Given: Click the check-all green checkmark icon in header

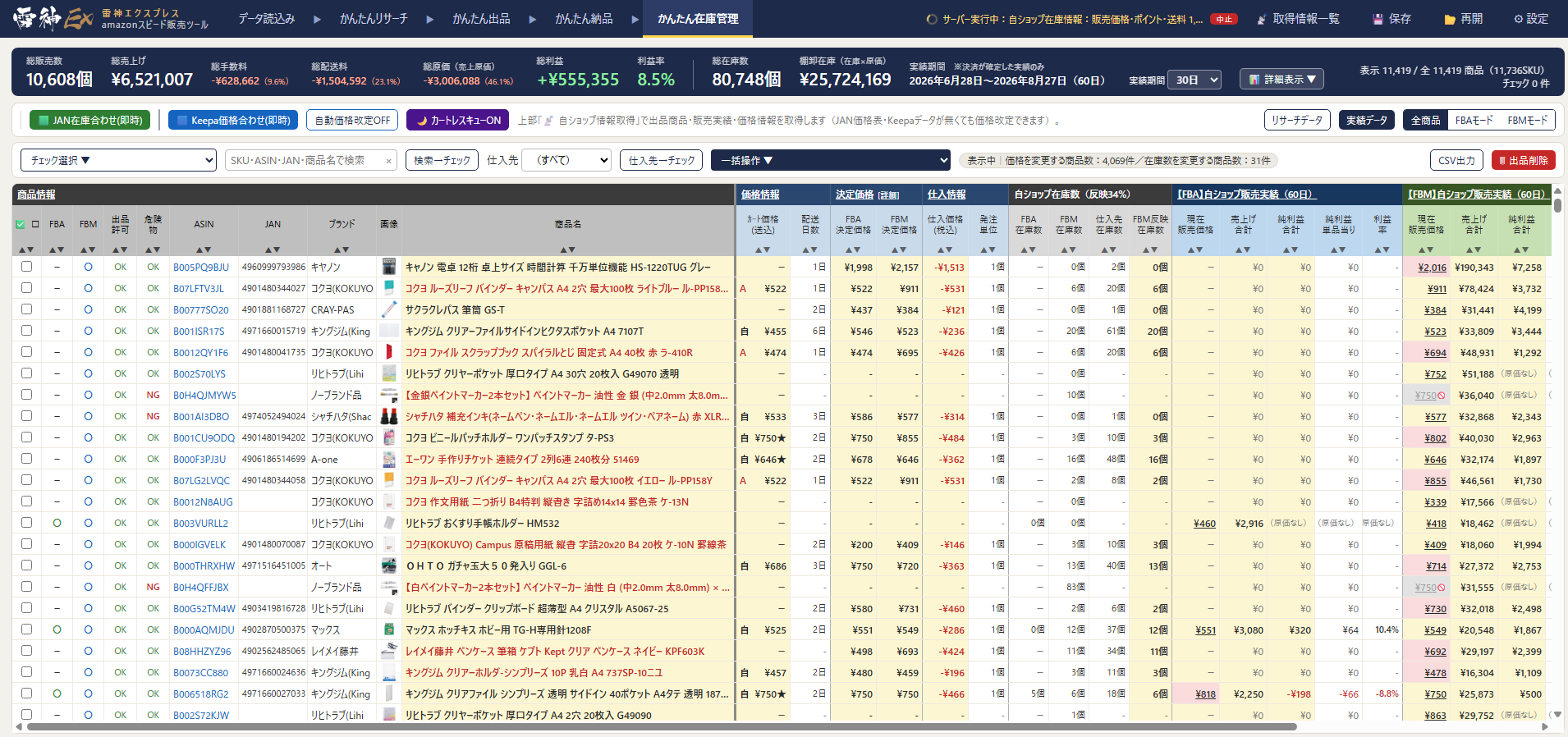Looking at the screenshot, I should click(21, 224).
